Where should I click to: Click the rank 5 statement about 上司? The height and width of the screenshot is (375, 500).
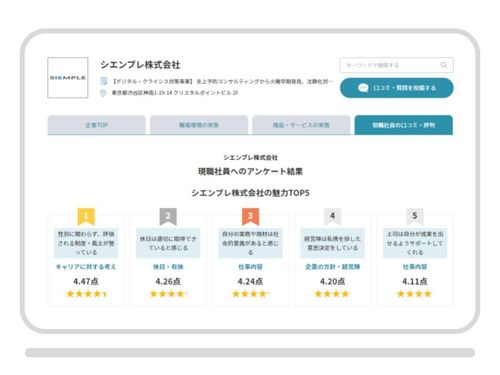tap(415, 243)
